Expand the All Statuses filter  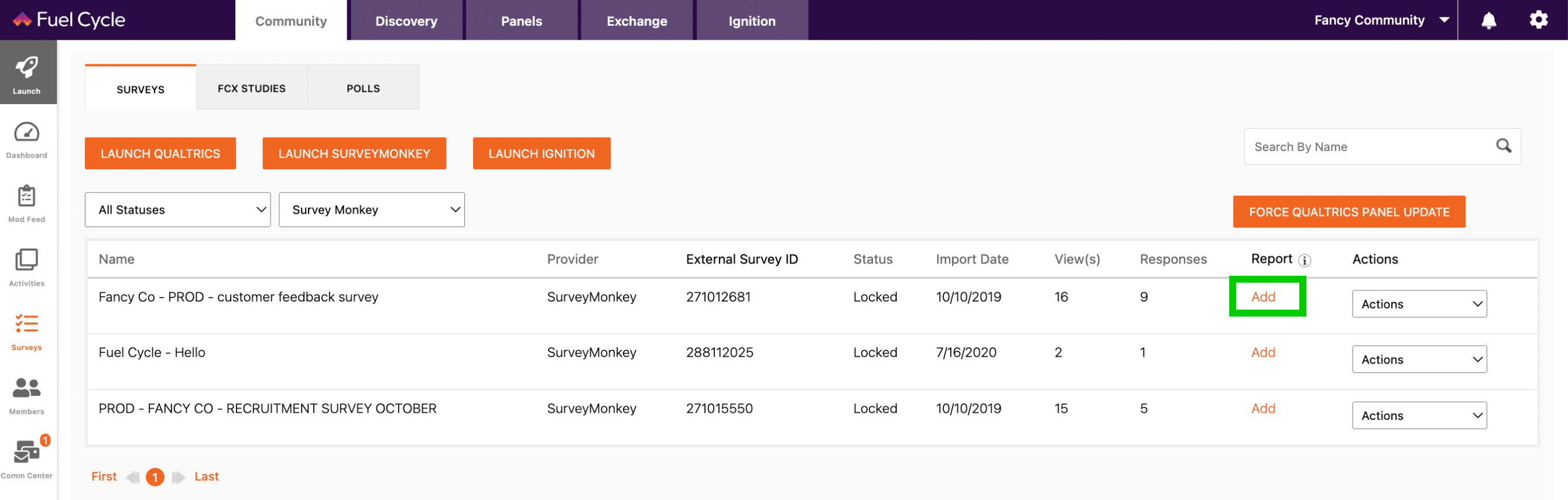tap(178, 210)
